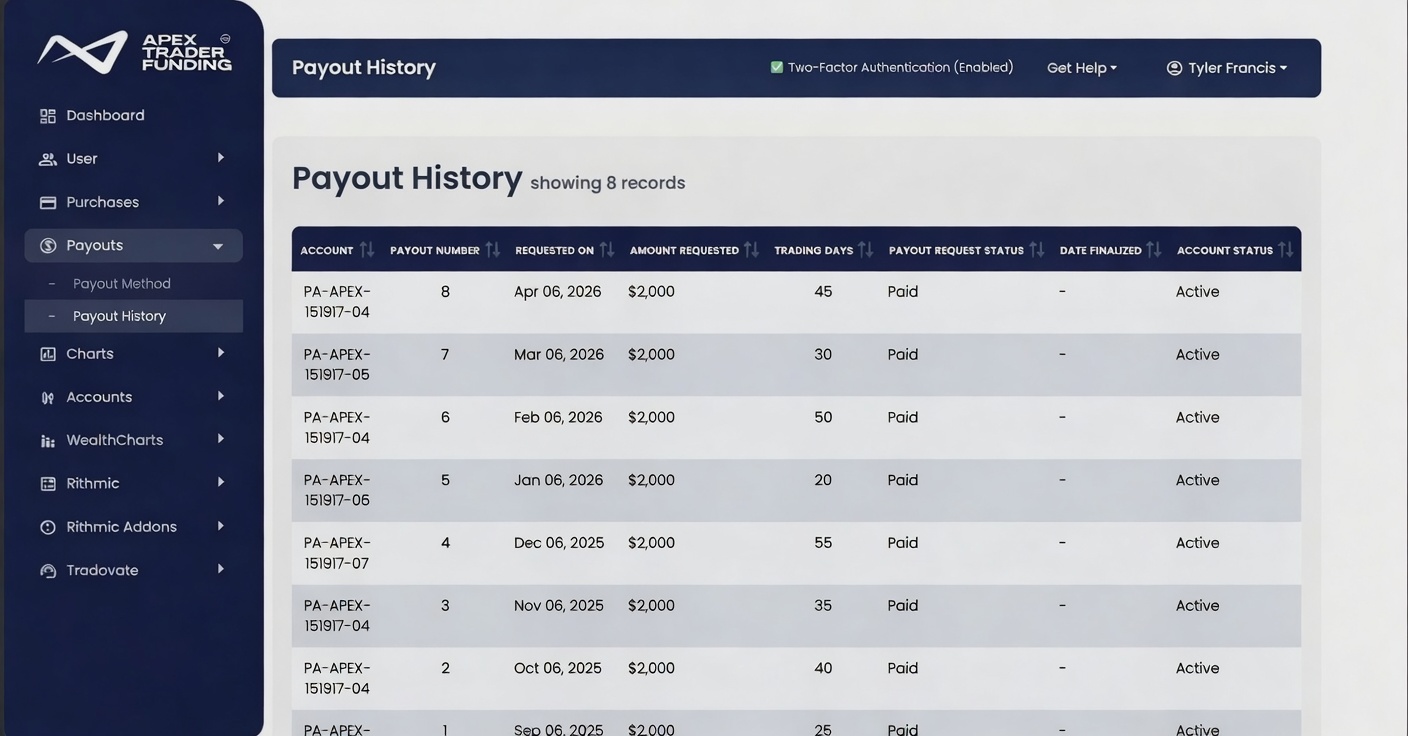
Task: Open the Get Help dropdown
Action: 1081,68
